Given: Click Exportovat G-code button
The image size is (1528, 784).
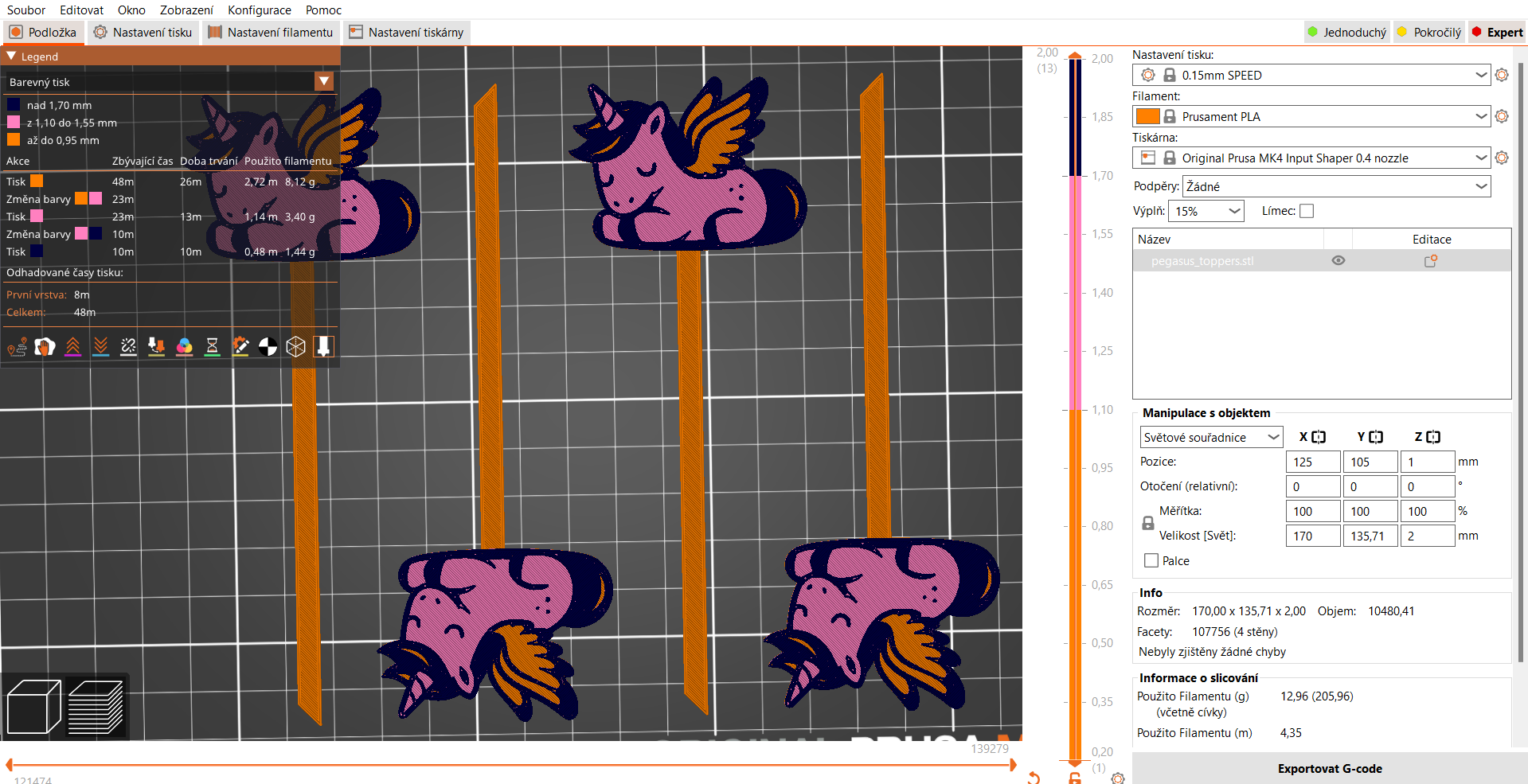Looking at the screenshot, I should tap(1330, 768).
